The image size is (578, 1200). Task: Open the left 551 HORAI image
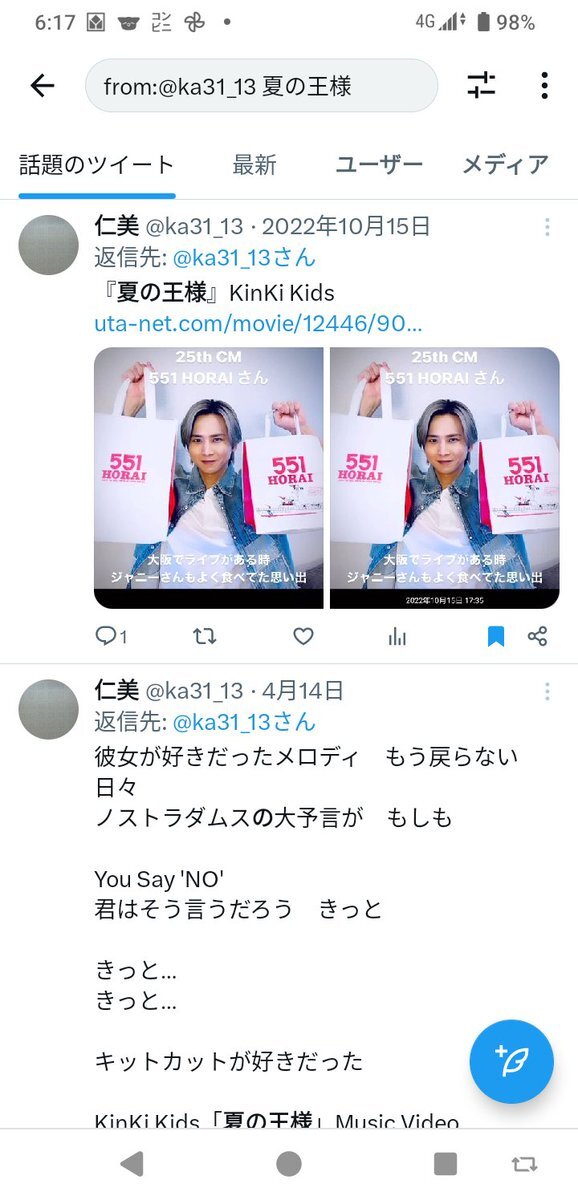pos(209,478)
